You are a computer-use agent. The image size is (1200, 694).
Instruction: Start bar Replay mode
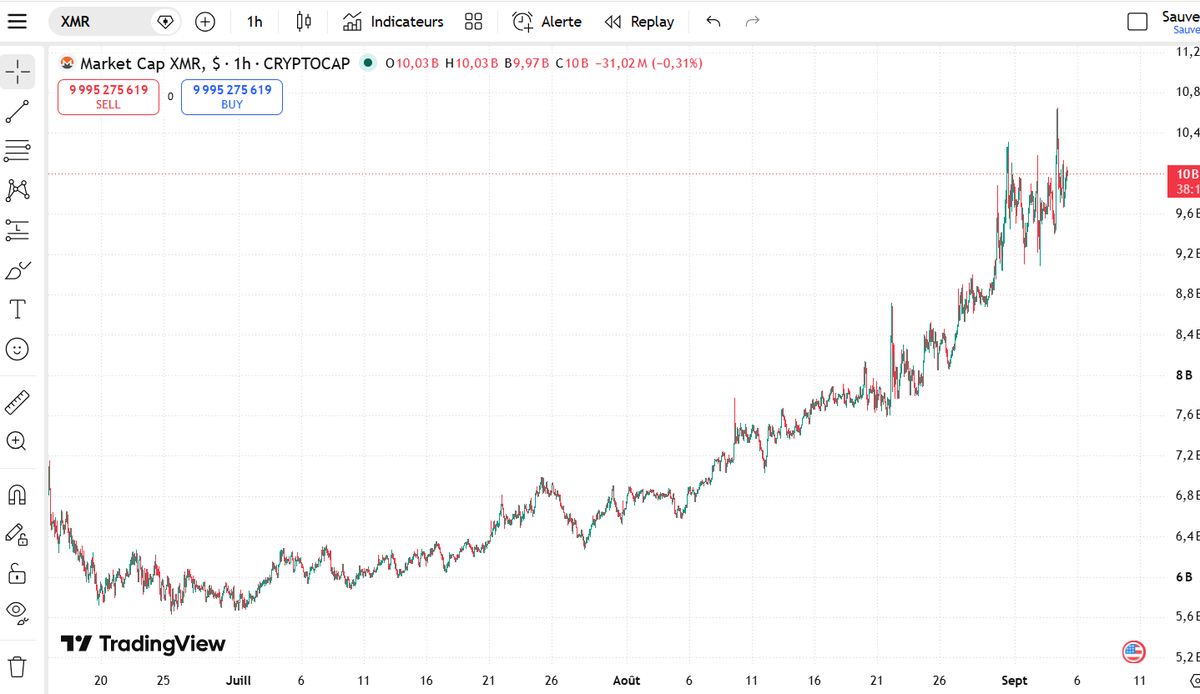pyautogui.click(x=640, y=21)
